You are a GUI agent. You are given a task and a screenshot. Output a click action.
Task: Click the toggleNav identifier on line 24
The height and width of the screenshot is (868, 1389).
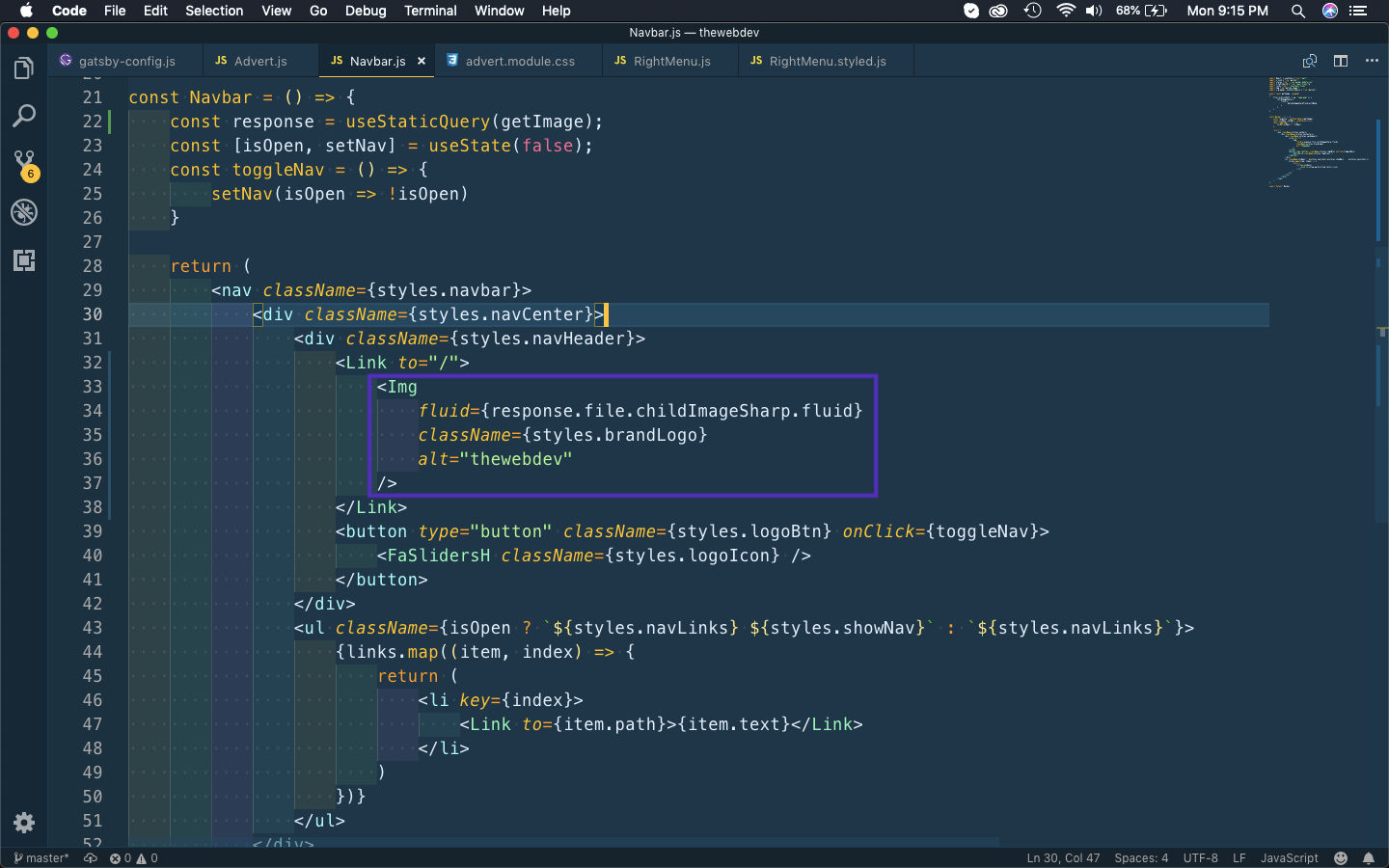[x=278, y=170]
